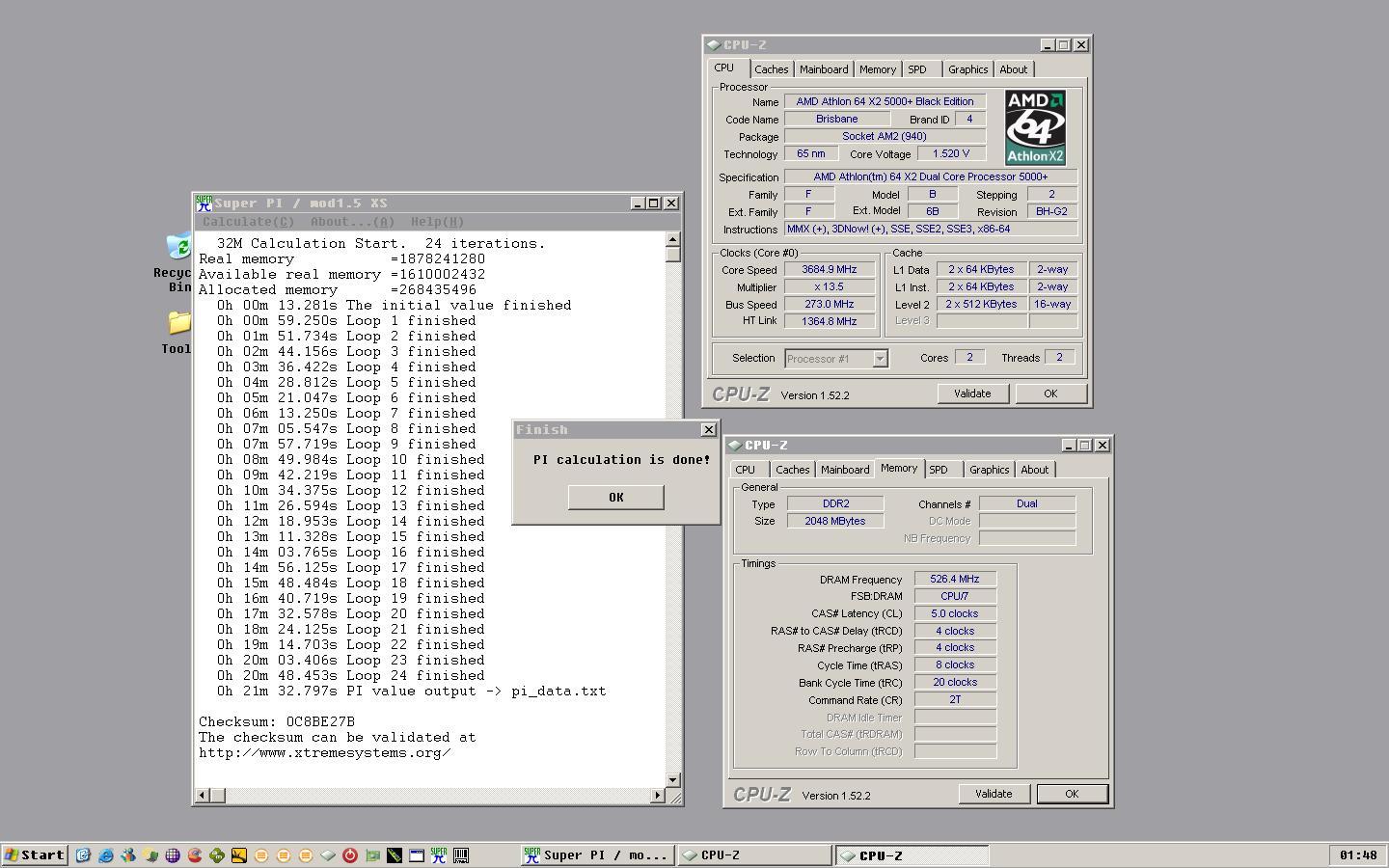This screenshot has height=868, width=1389.
Task: Click OK in lower CPU-Z Memory window
Action: (1072, 794)
